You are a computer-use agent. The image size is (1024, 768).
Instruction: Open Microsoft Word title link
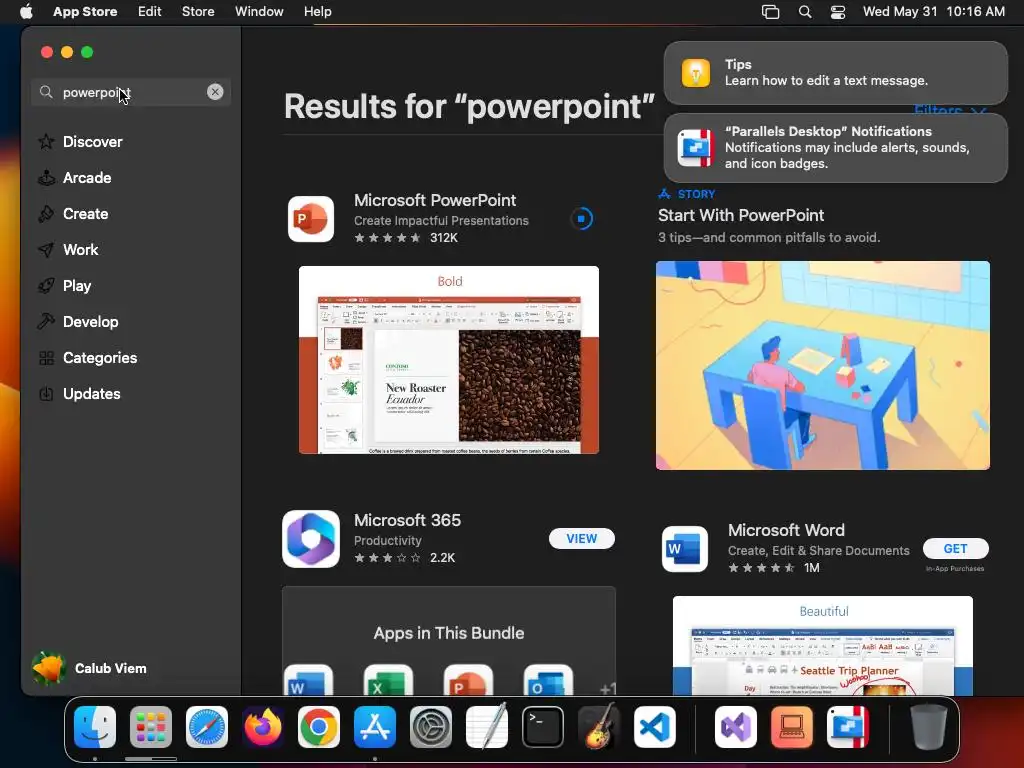786,530
